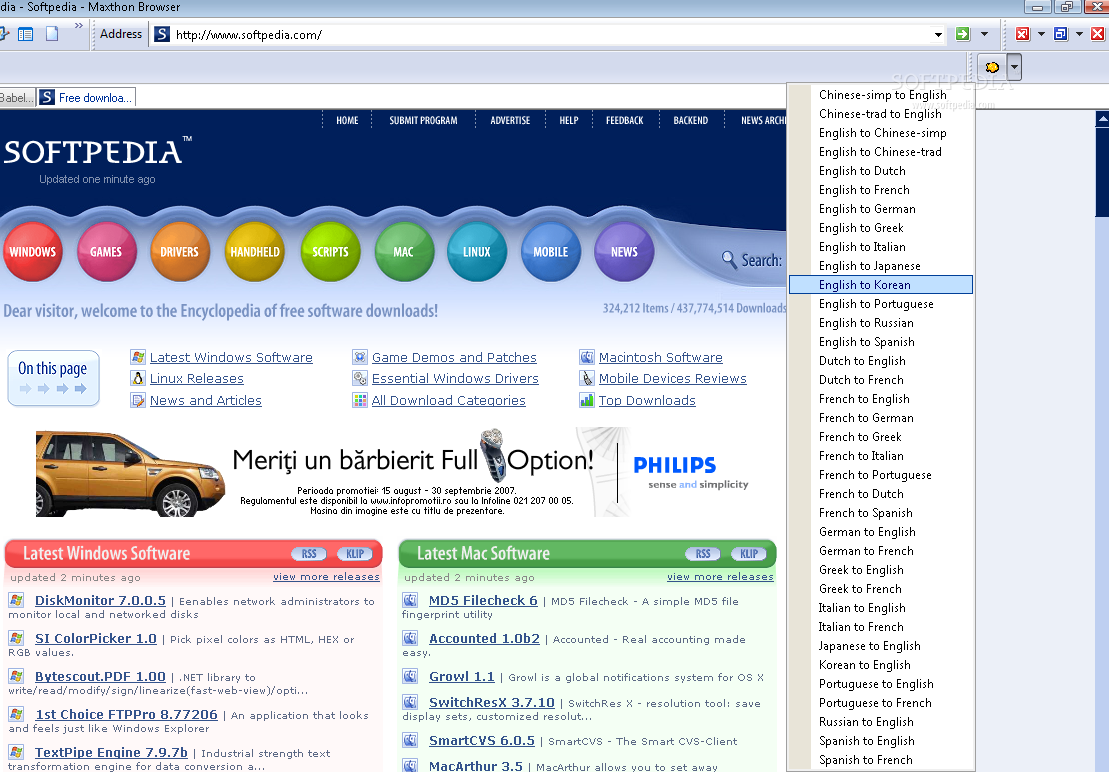Expand the toolbar overflow chevron
The image size is (1109, 772).
(x=79, y=26)
